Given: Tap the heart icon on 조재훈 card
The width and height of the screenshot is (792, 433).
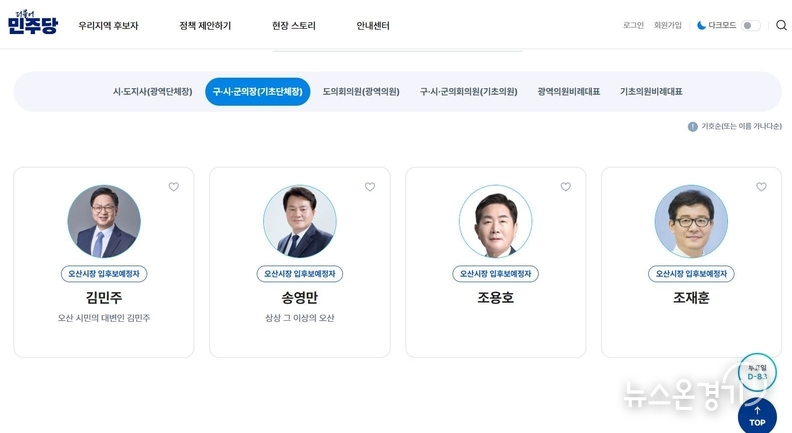Looking at the screenshot, I should [761, 187].
